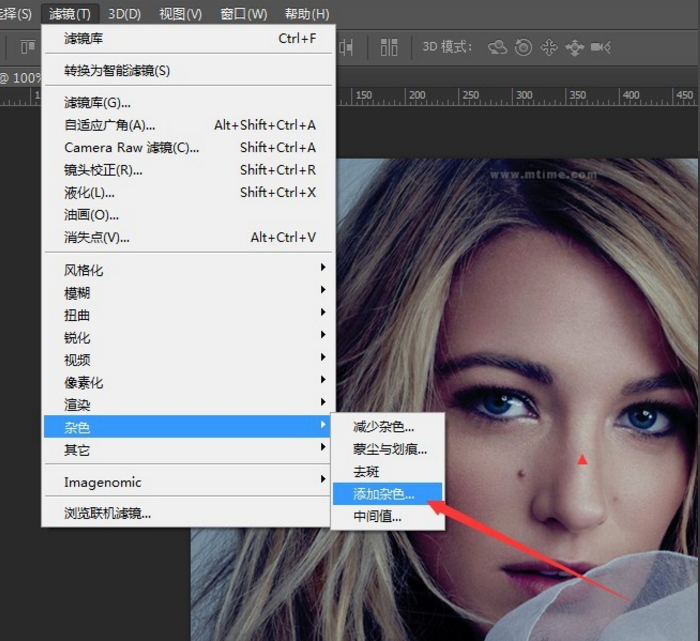Viewport: 700px width, 641px height.
Task: Open Camera Raw 滤镜(C)... filter
Action: coord(132,147)
